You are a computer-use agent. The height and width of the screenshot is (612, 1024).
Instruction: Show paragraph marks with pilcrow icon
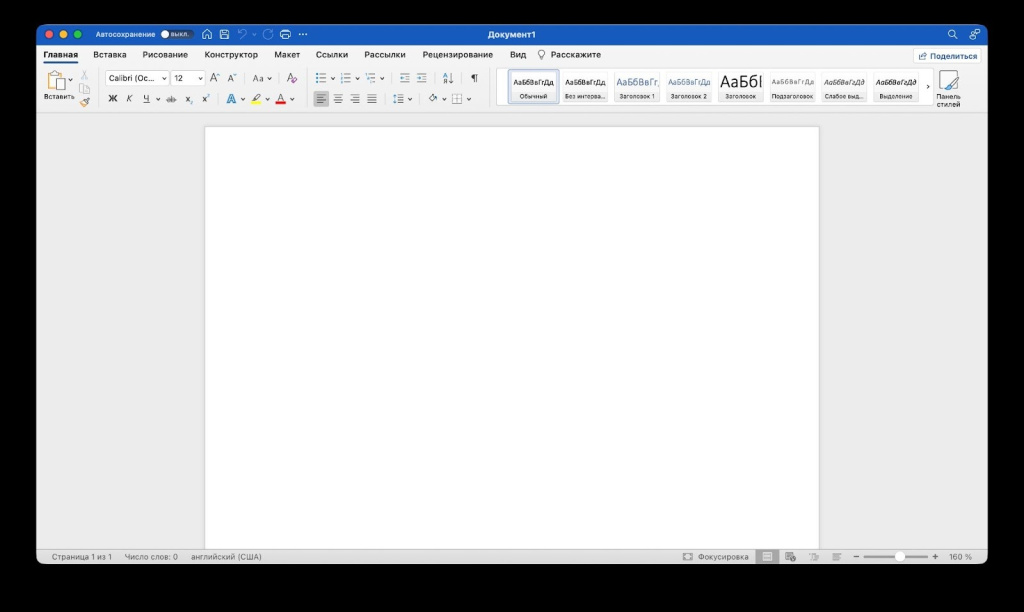[474, 78]
